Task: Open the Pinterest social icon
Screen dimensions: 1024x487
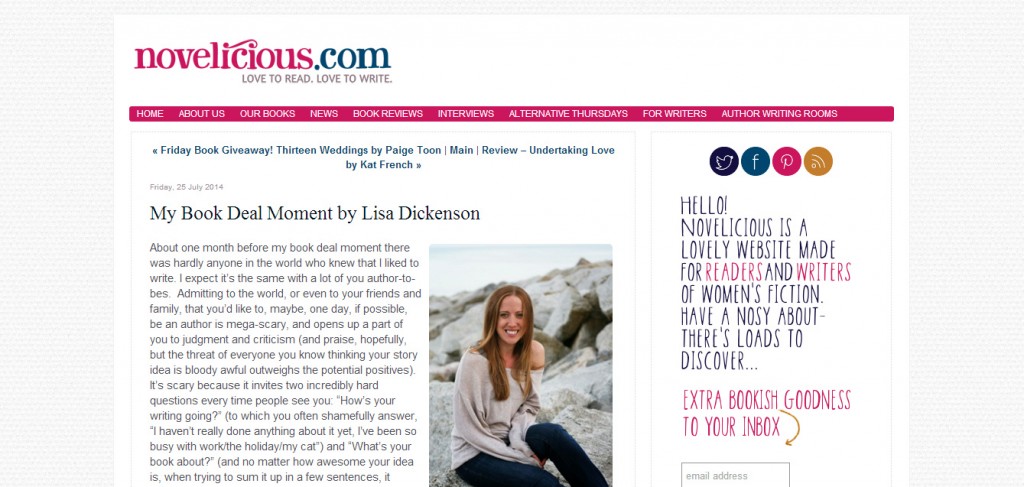Action: tap(786, 161)
